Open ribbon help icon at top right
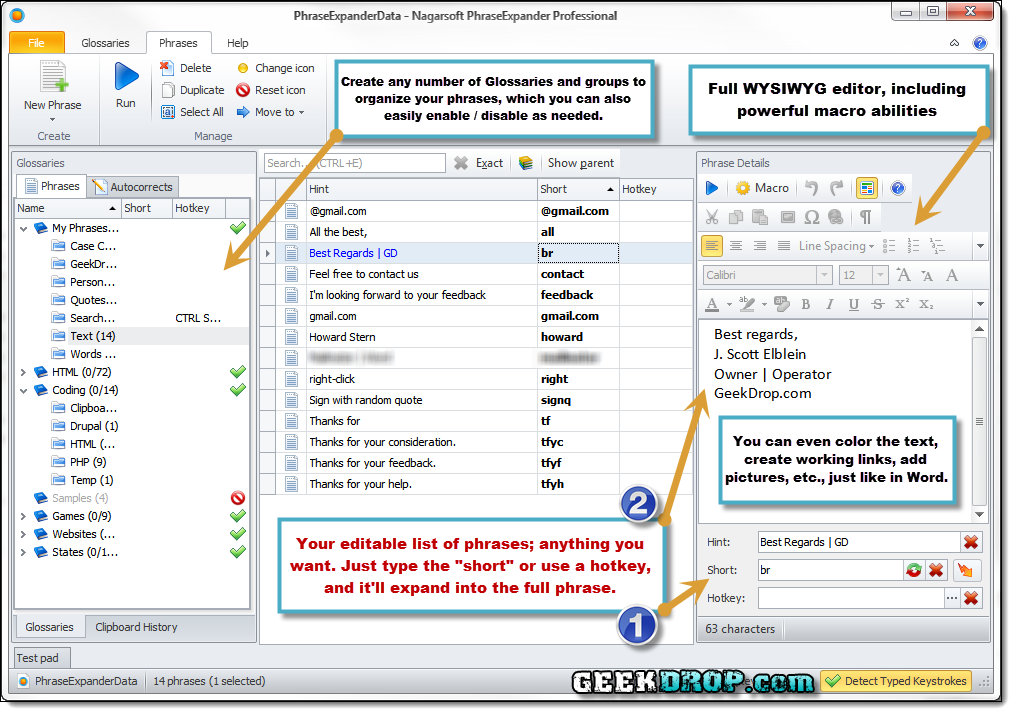The height and width of the screenshot is (714, 1014). pyautogui.click(x=980, y=43)
